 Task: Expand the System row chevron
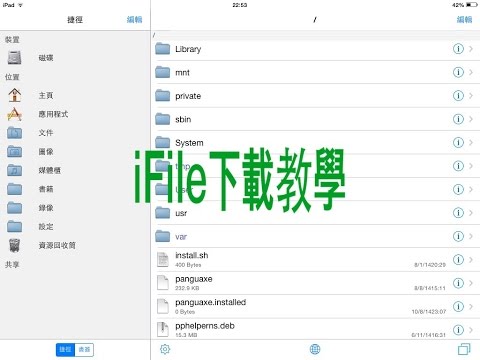pos(471,142)
